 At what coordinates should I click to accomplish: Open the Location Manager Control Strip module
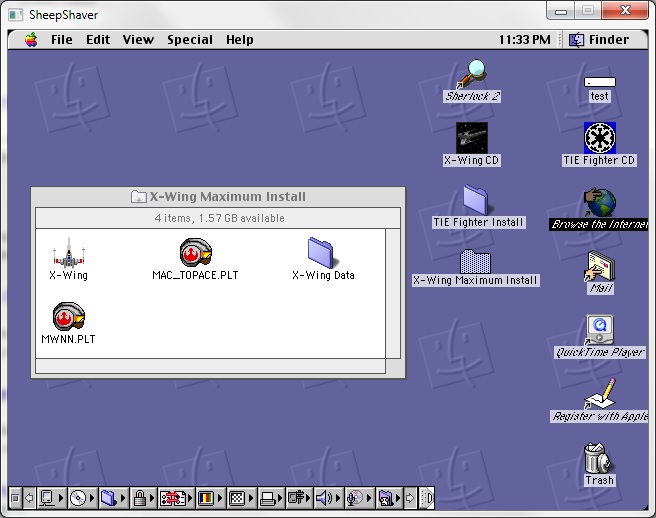click(176, 498)
